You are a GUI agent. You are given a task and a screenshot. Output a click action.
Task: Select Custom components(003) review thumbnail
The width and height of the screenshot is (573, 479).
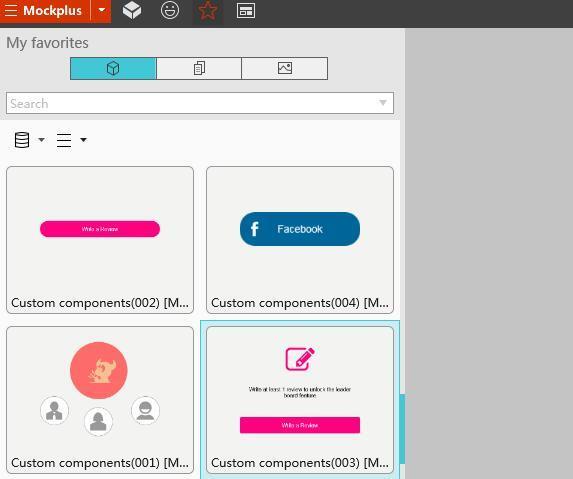300,400
